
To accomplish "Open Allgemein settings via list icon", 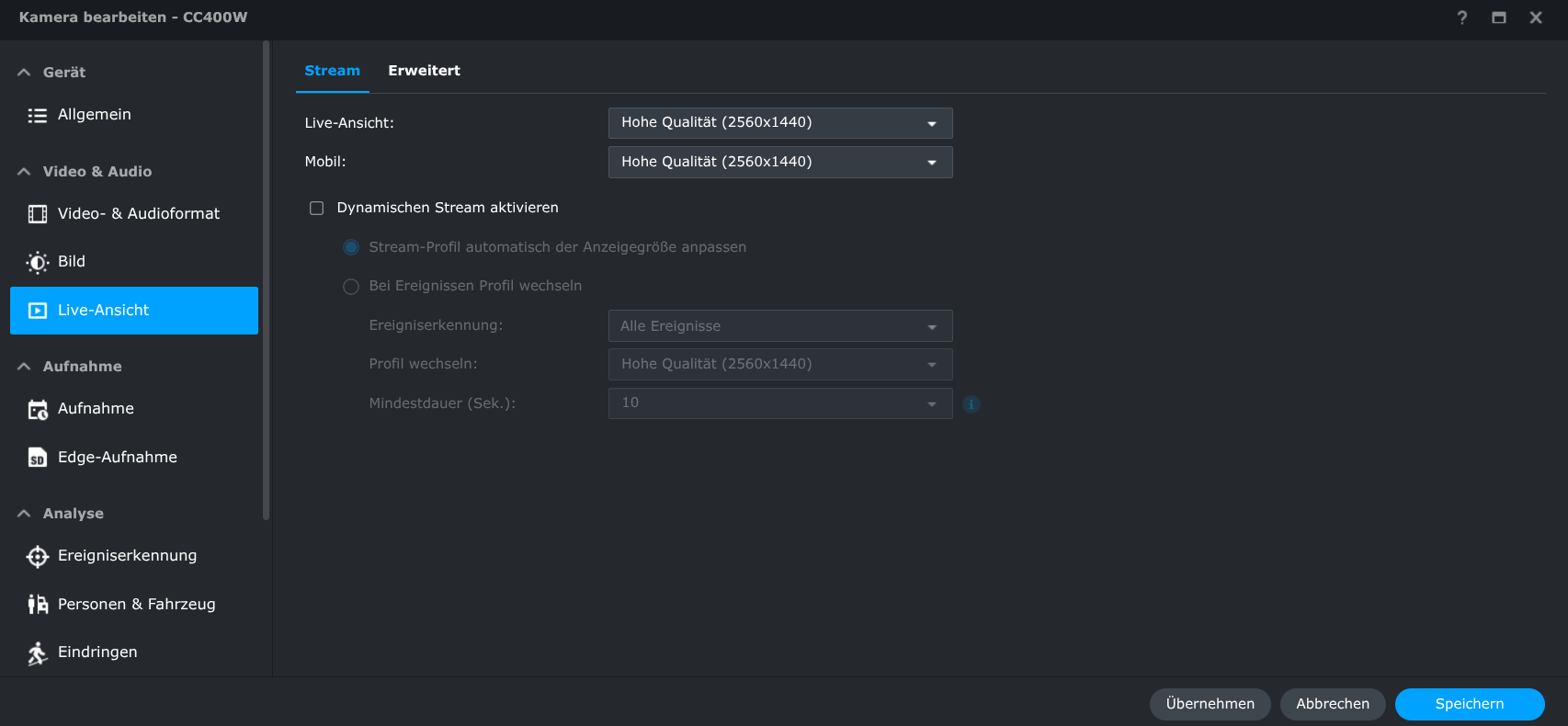I will point(37,115).
